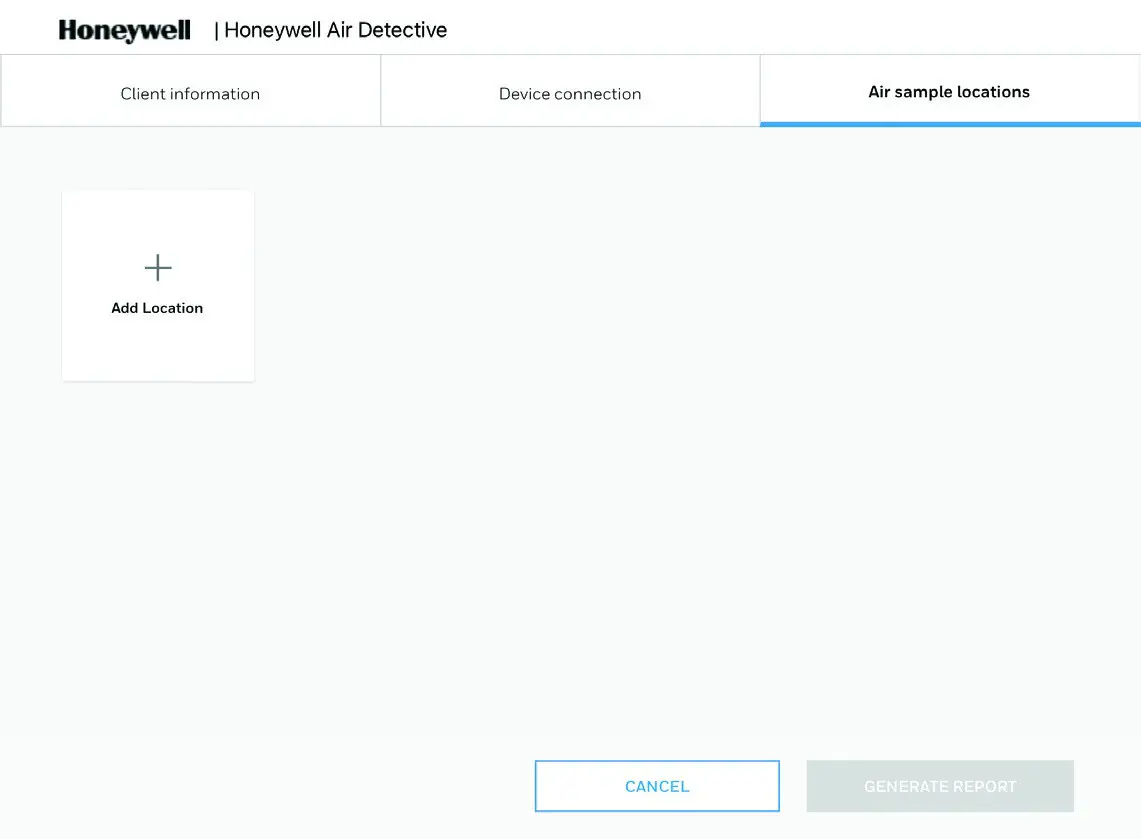The height and width of the screenshot is (839, 1141).
Task: Click the plus icon to add location
Action: [x=158, y=268]
